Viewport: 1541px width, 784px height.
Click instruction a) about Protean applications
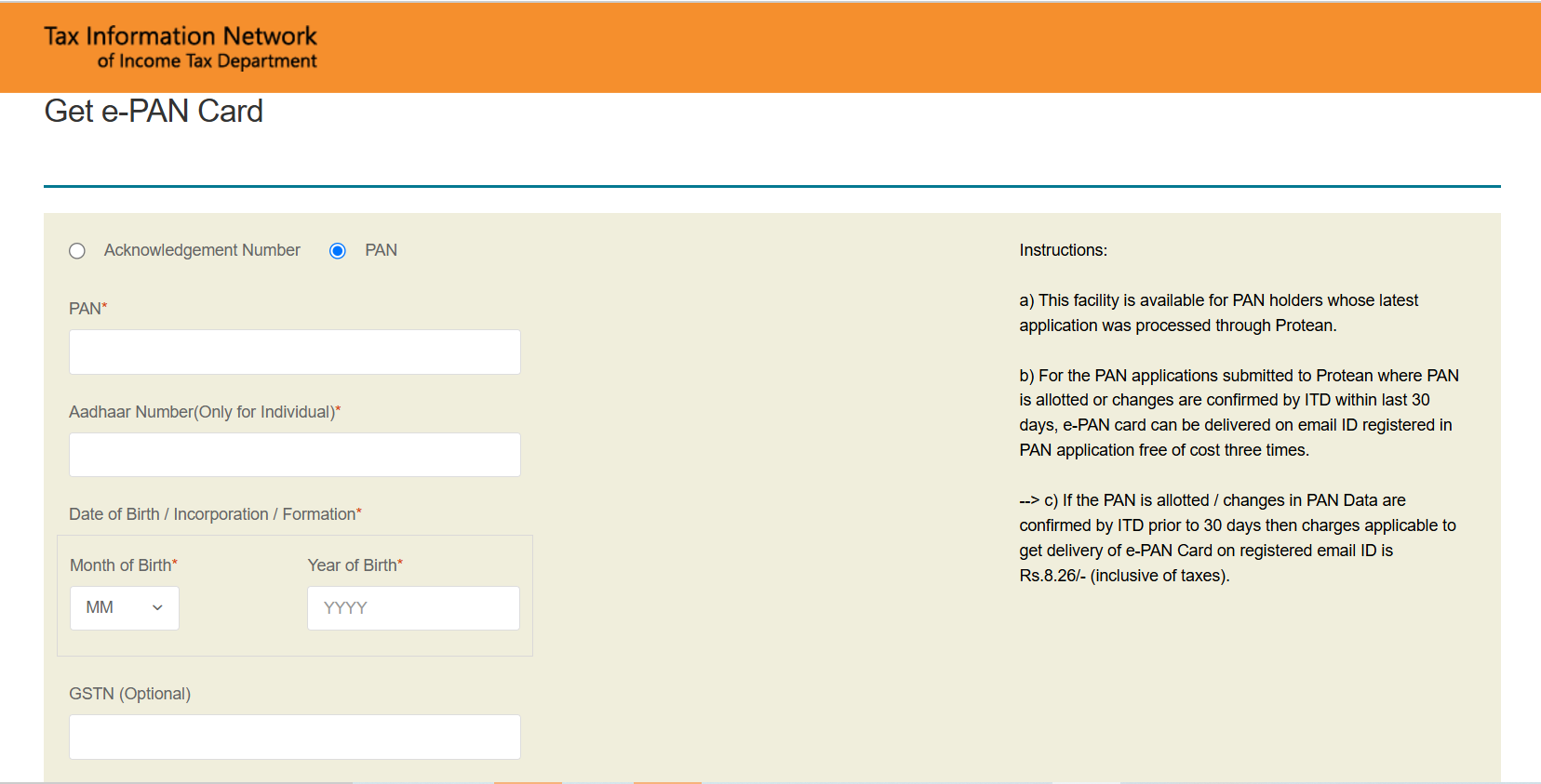1218,312
